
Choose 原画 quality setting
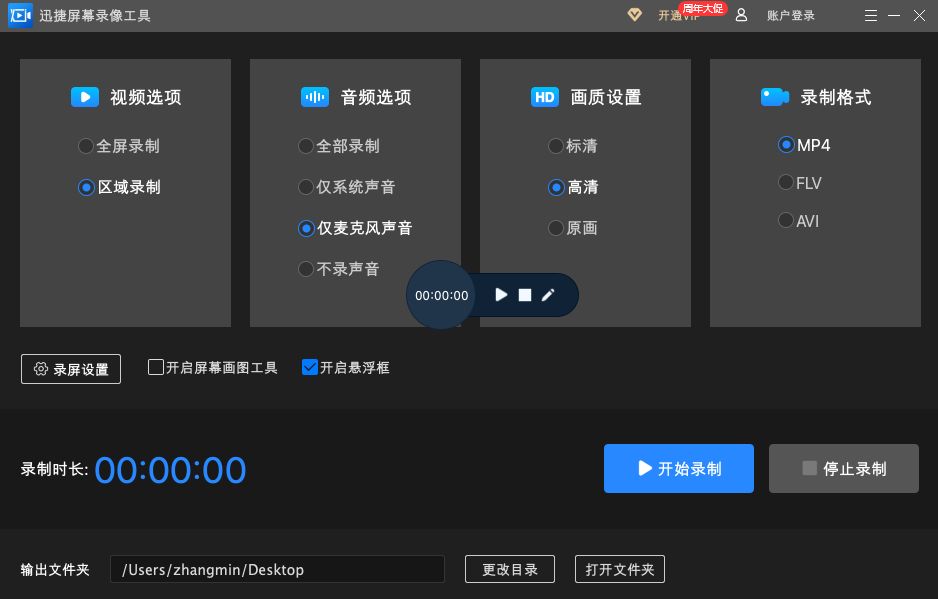point(556,228)
